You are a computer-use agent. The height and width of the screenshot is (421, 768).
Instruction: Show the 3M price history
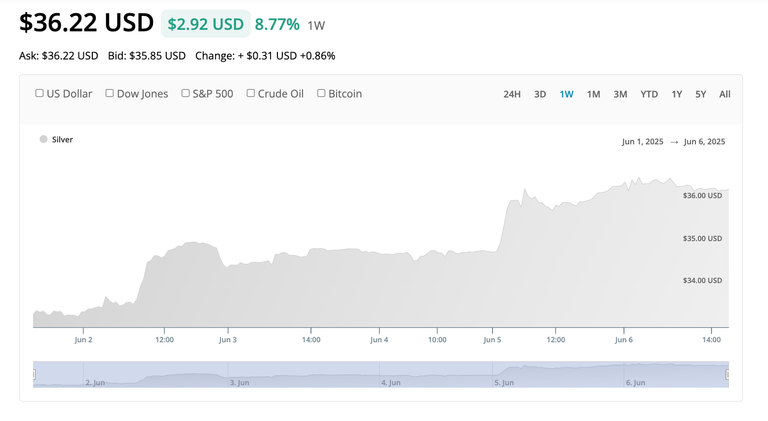(x=620, y=94)
